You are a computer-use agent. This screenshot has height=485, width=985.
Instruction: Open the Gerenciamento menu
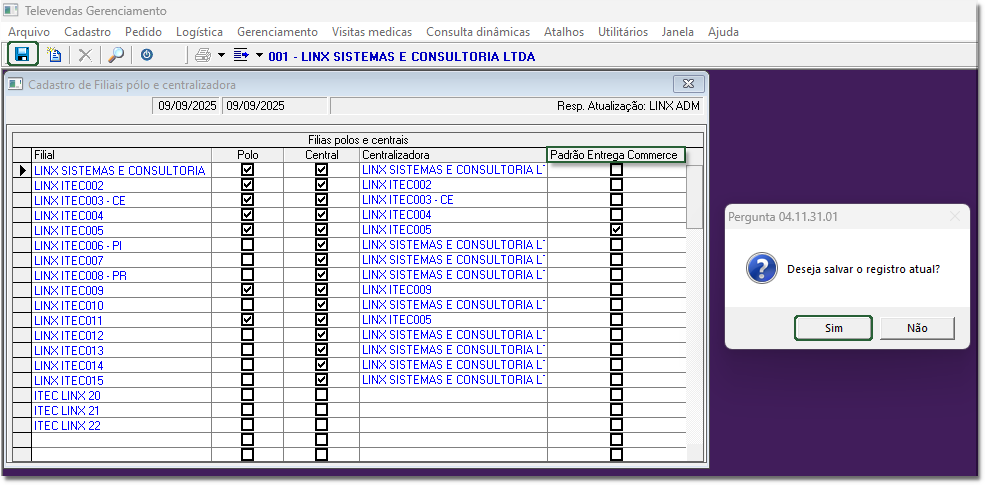click(x=277, y=31)
